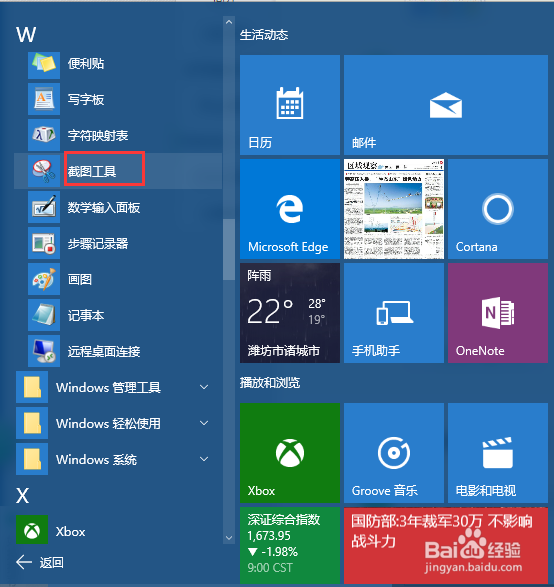Click the 步骤记录器 label
The height and width of the screenshot is (587, 554).
click(x=98, y=243)
